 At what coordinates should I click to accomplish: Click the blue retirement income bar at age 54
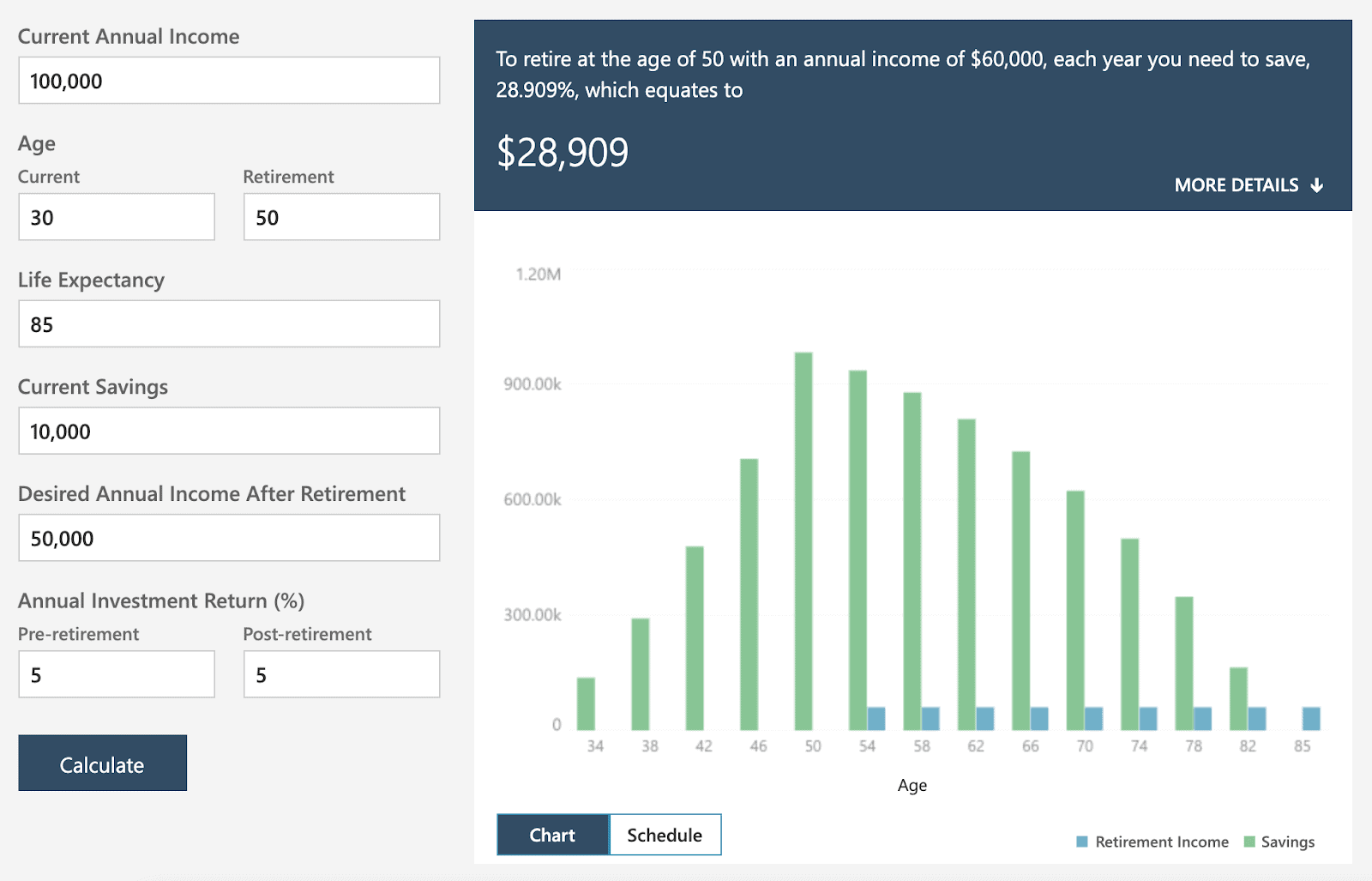(876, 718)
